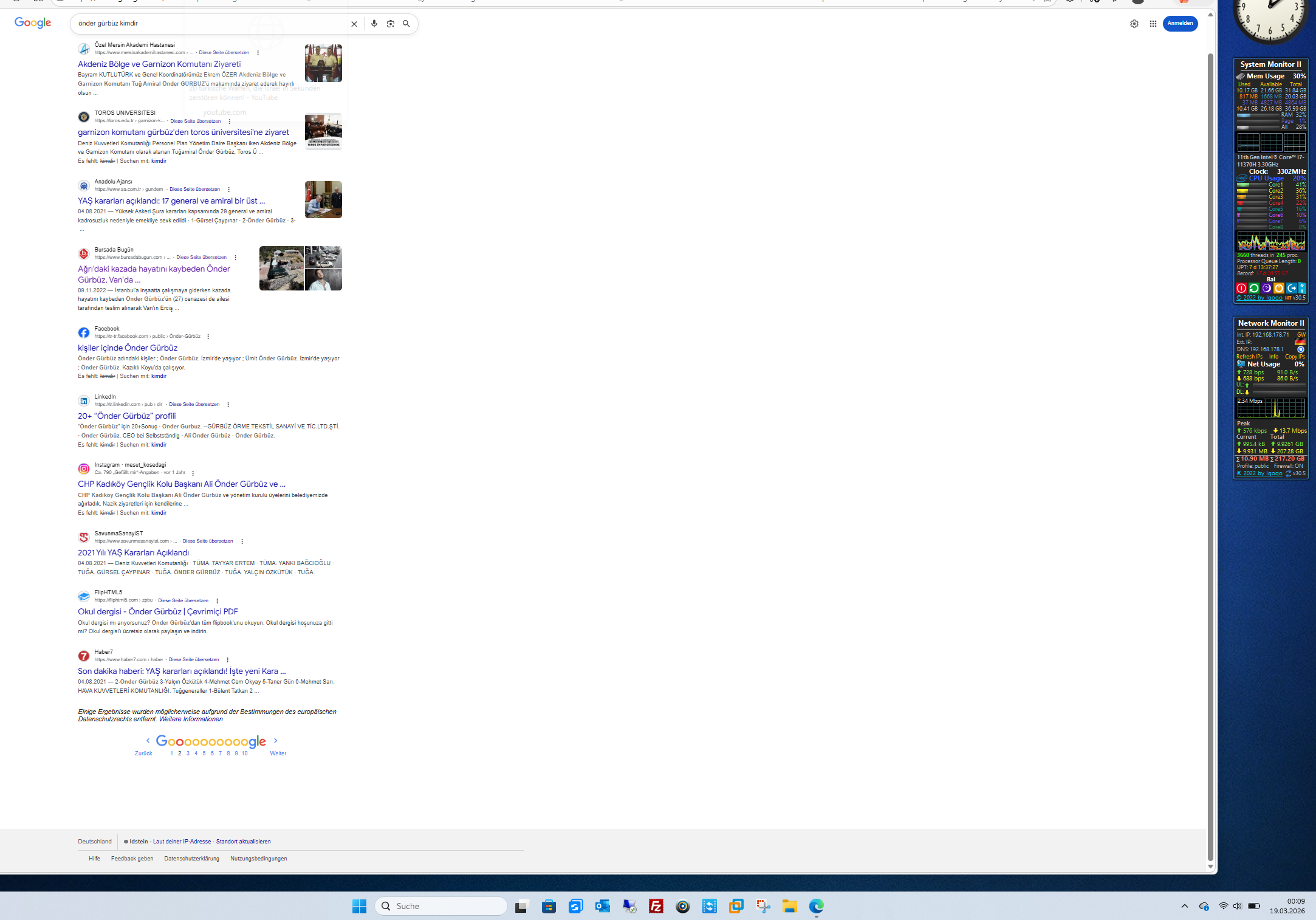Show hidden system tray icons chevron
The width and height of the screenshot is (1316, 920).
pos(1184,906)
